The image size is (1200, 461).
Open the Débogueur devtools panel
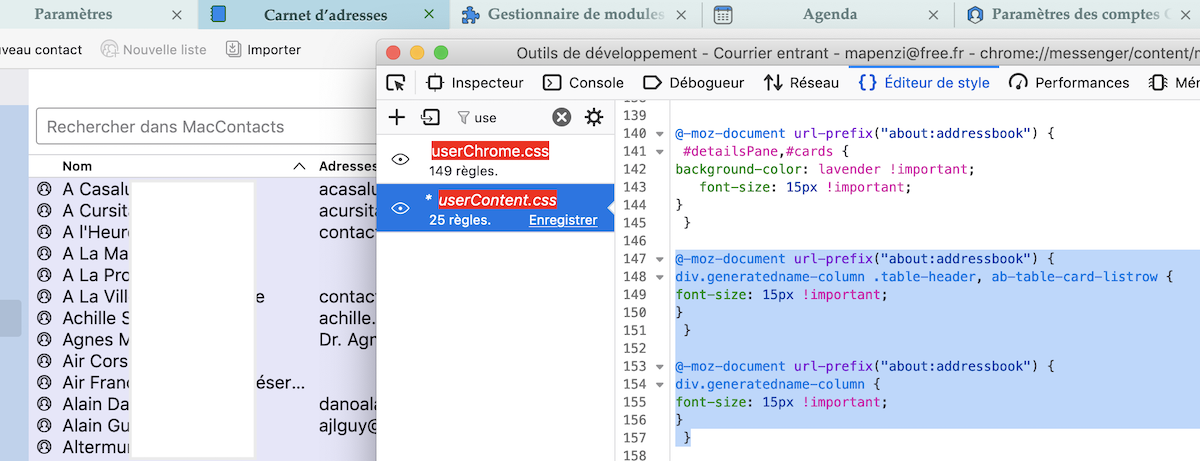pyautogui.click(x=694, y=83)
